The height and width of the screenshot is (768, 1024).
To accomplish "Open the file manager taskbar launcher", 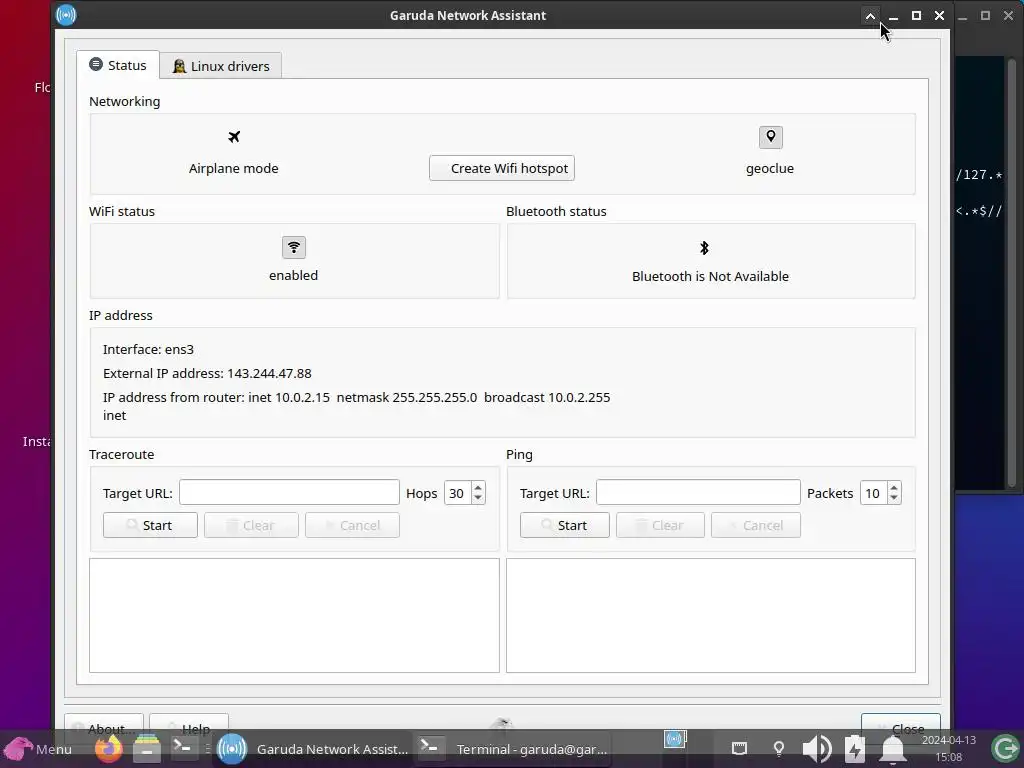I will click(147, 748).
